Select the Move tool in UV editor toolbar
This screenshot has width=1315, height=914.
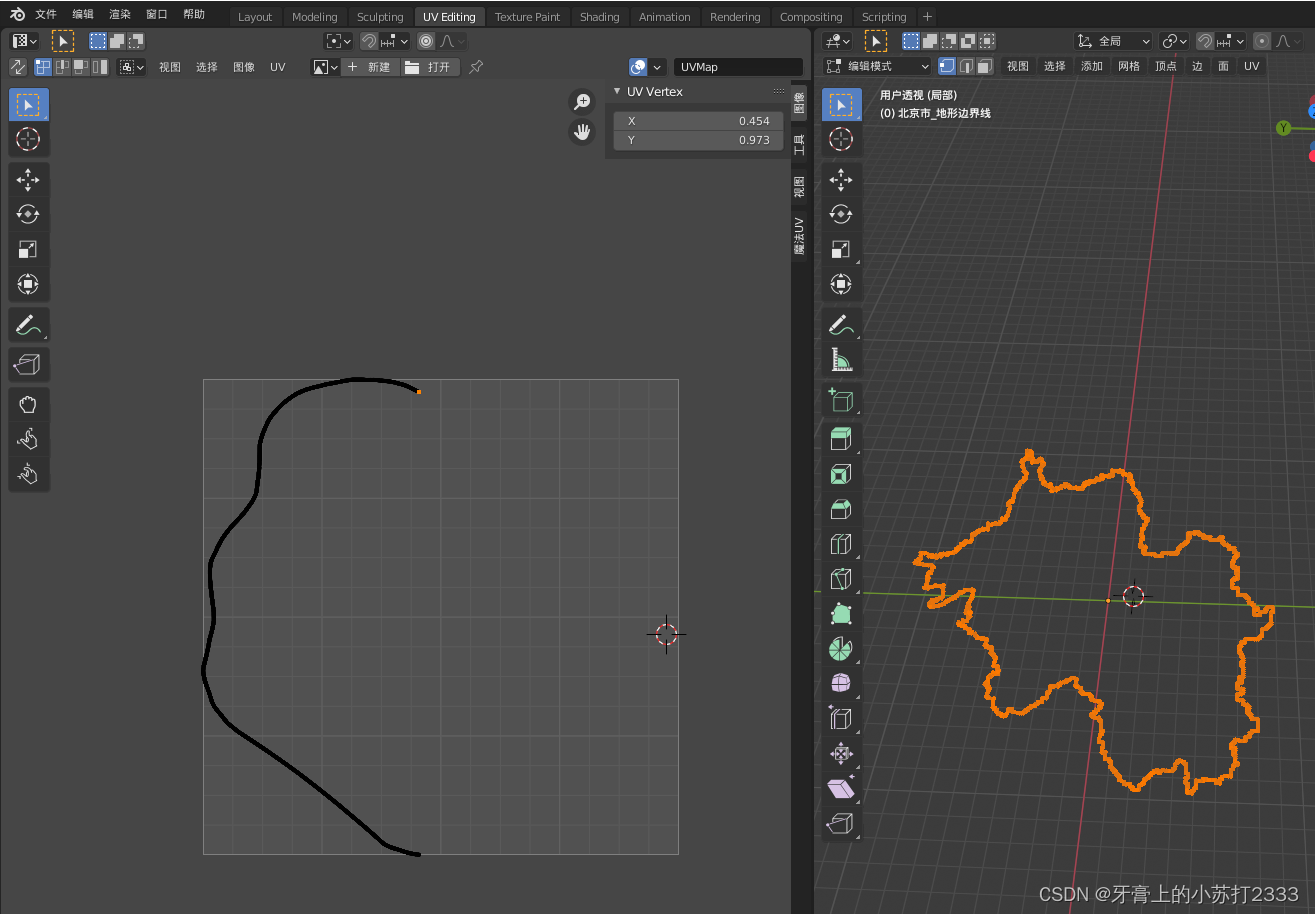28,180
